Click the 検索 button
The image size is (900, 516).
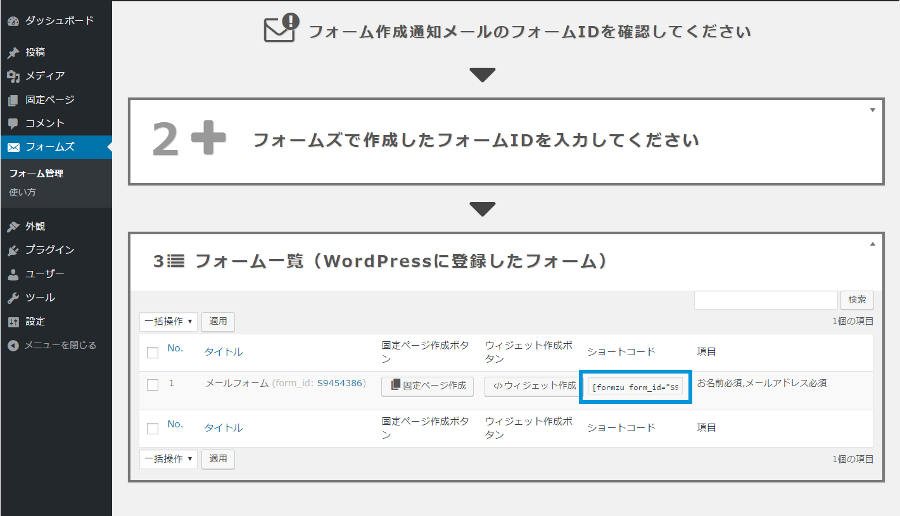[857, 300]
